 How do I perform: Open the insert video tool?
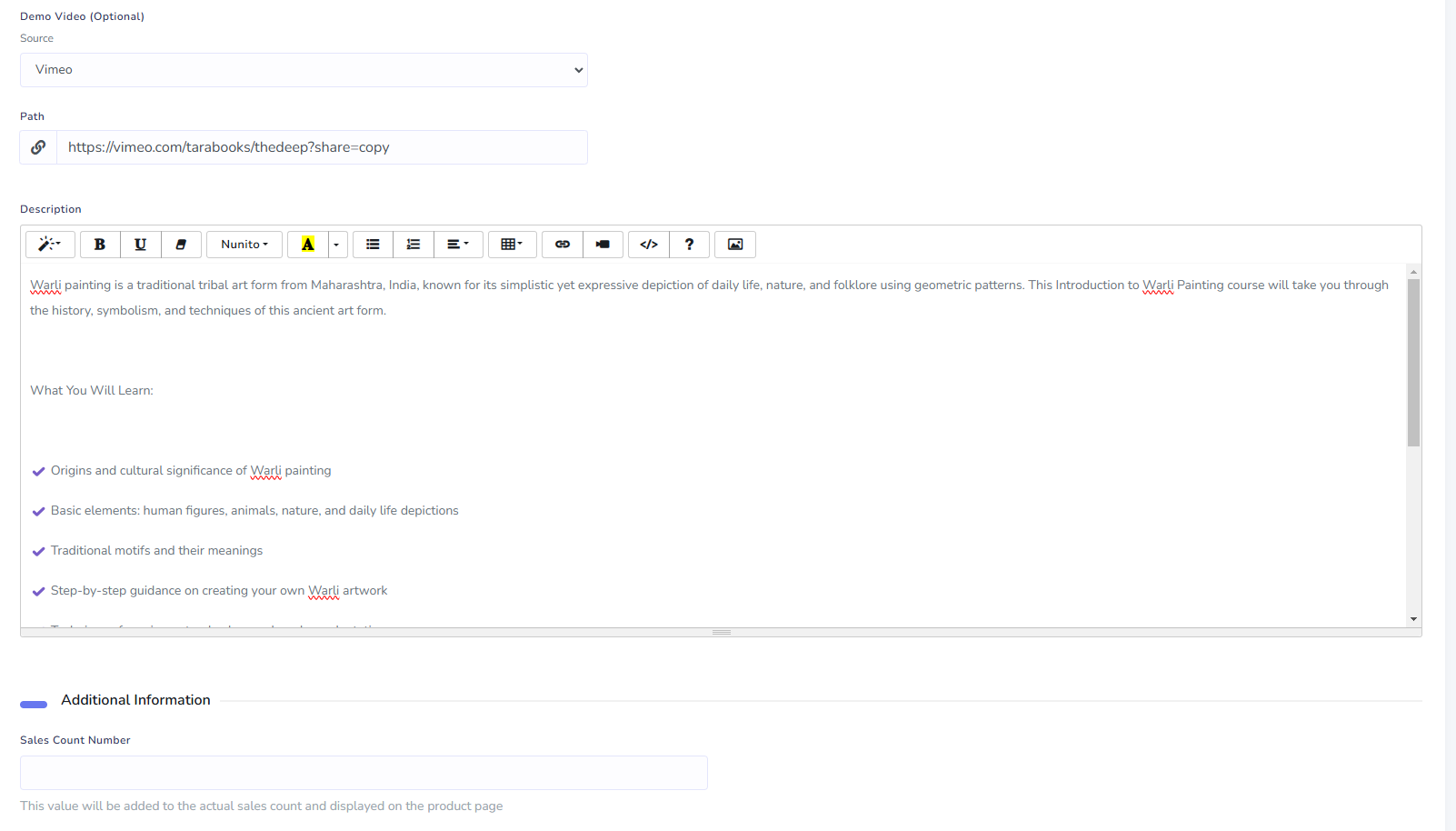tap(603, 244)
